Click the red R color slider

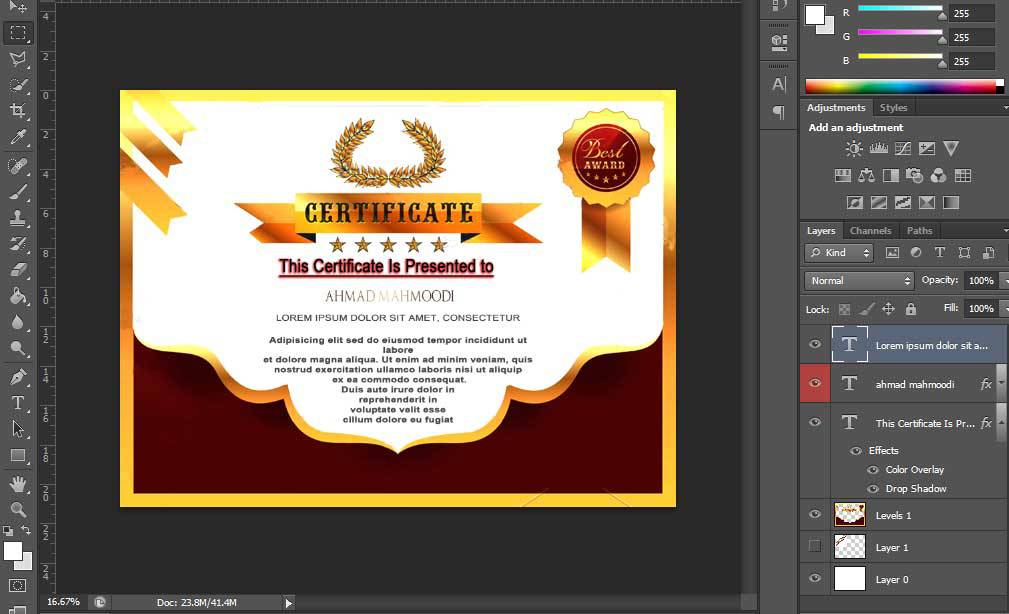pos(900,8)
